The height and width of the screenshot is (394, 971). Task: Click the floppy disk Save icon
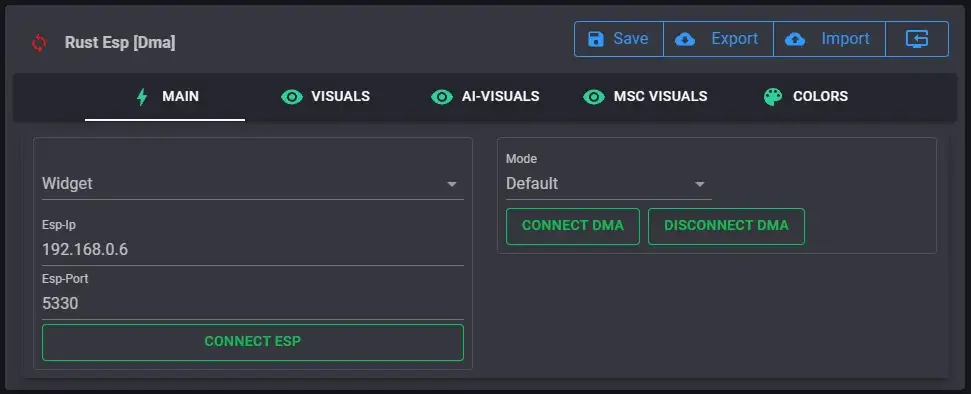[595, 39]
